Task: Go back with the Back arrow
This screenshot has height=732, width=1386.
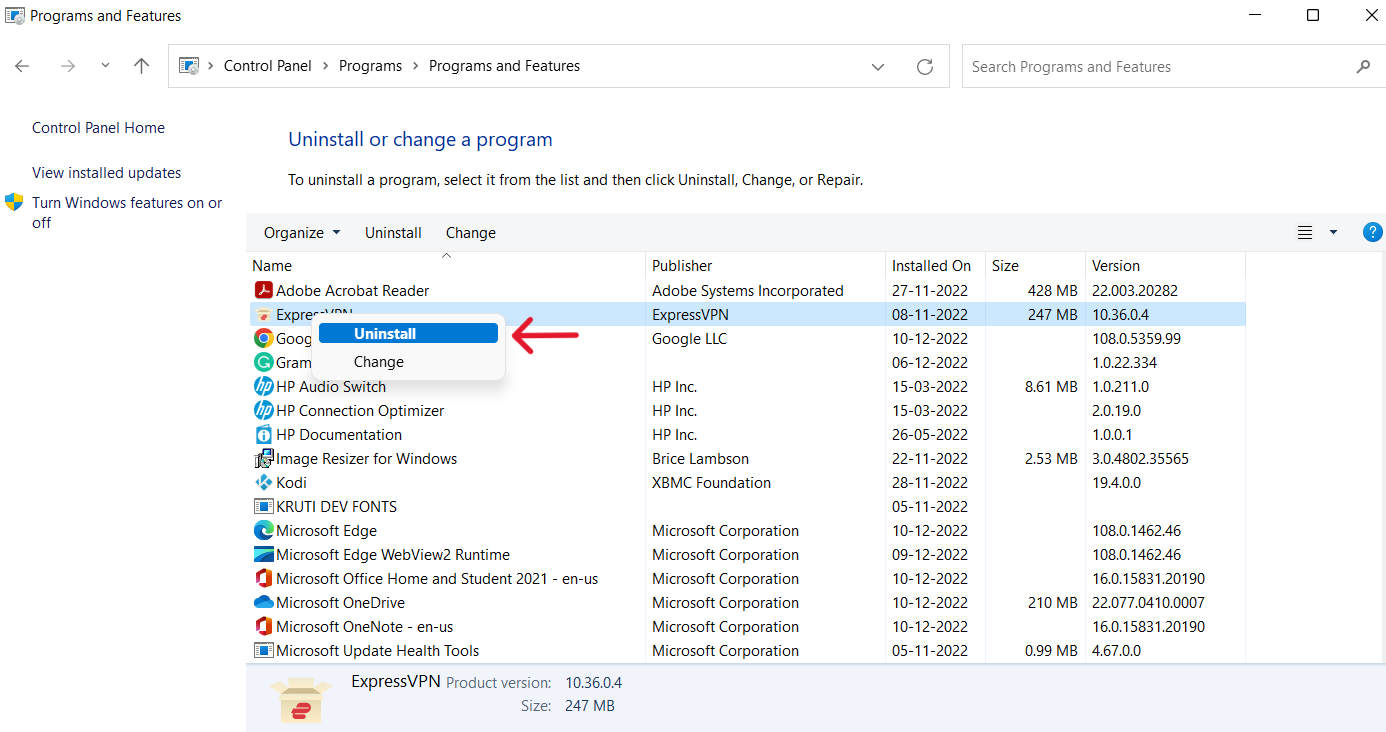Action: 22,66
